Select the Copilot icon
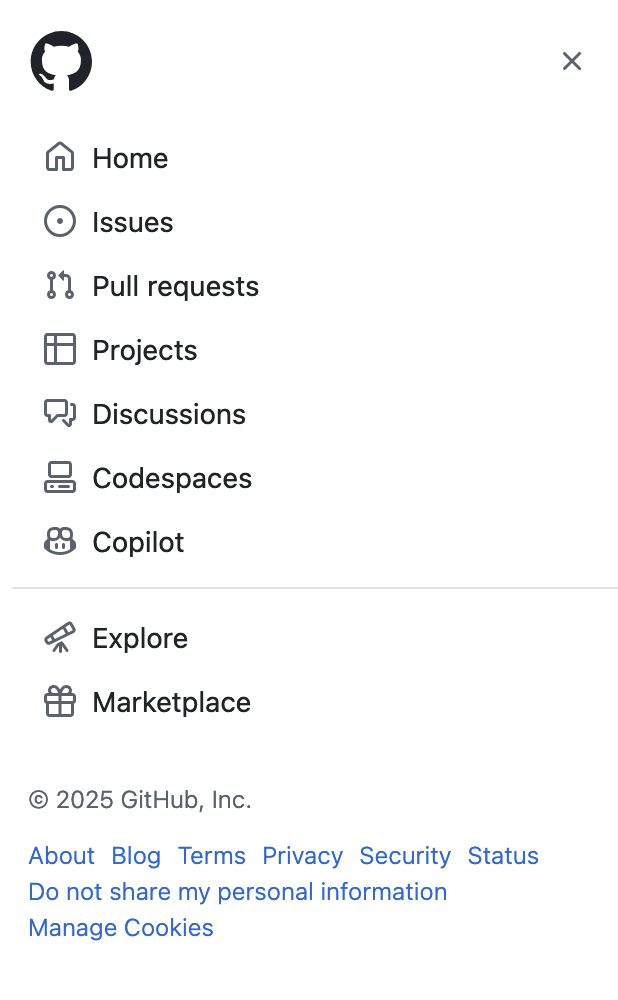 pos(60,541)
